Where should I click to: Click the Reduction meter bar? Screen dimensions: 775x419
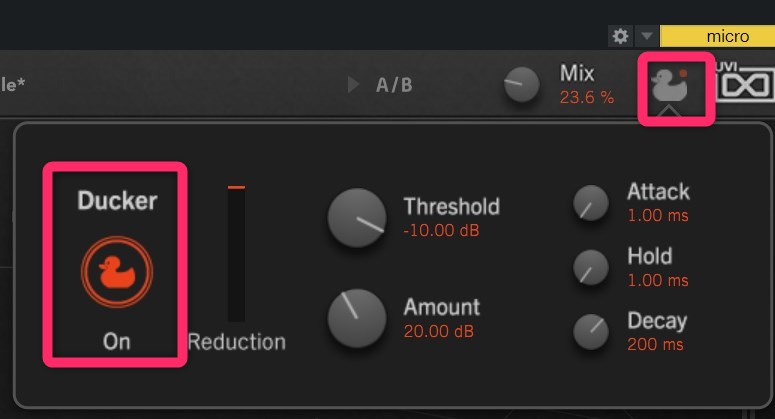point(236,254)
